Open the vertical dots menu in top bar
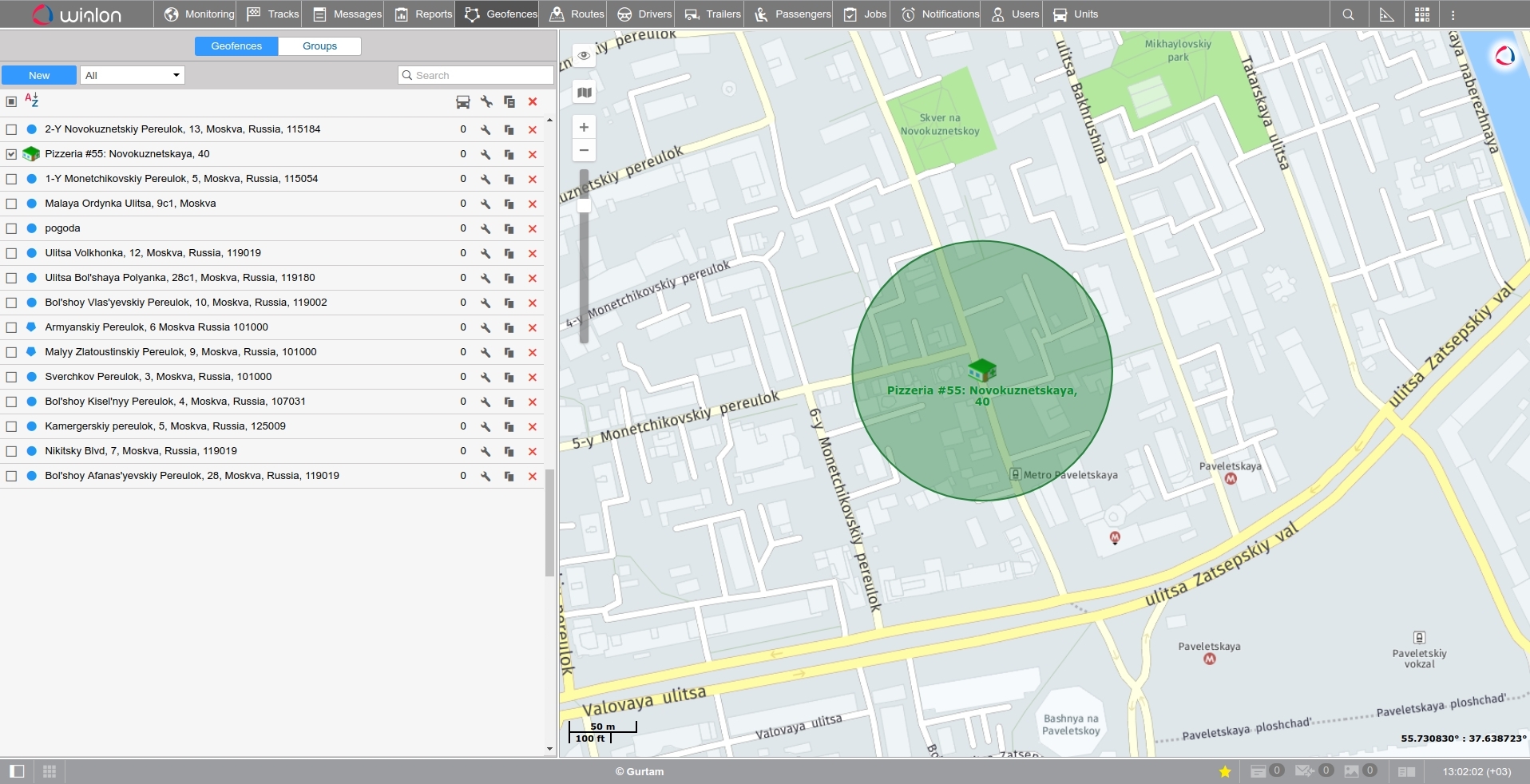This screenshot has height=784, width=1530. tap(1453, 14)
